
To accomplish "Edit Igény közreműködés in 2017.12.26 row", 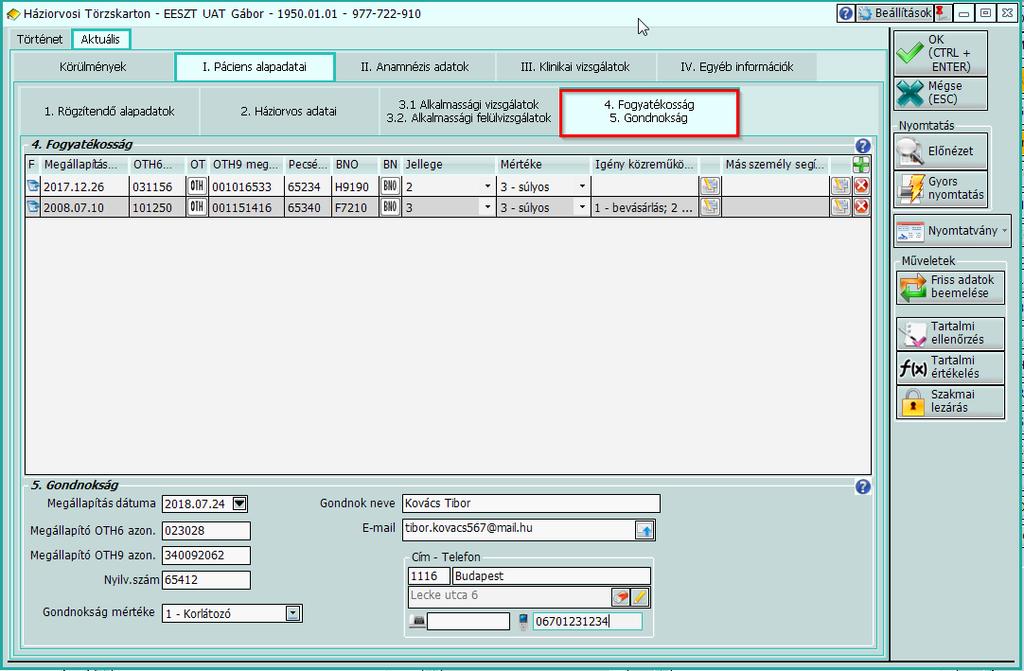I will [710, 186].
